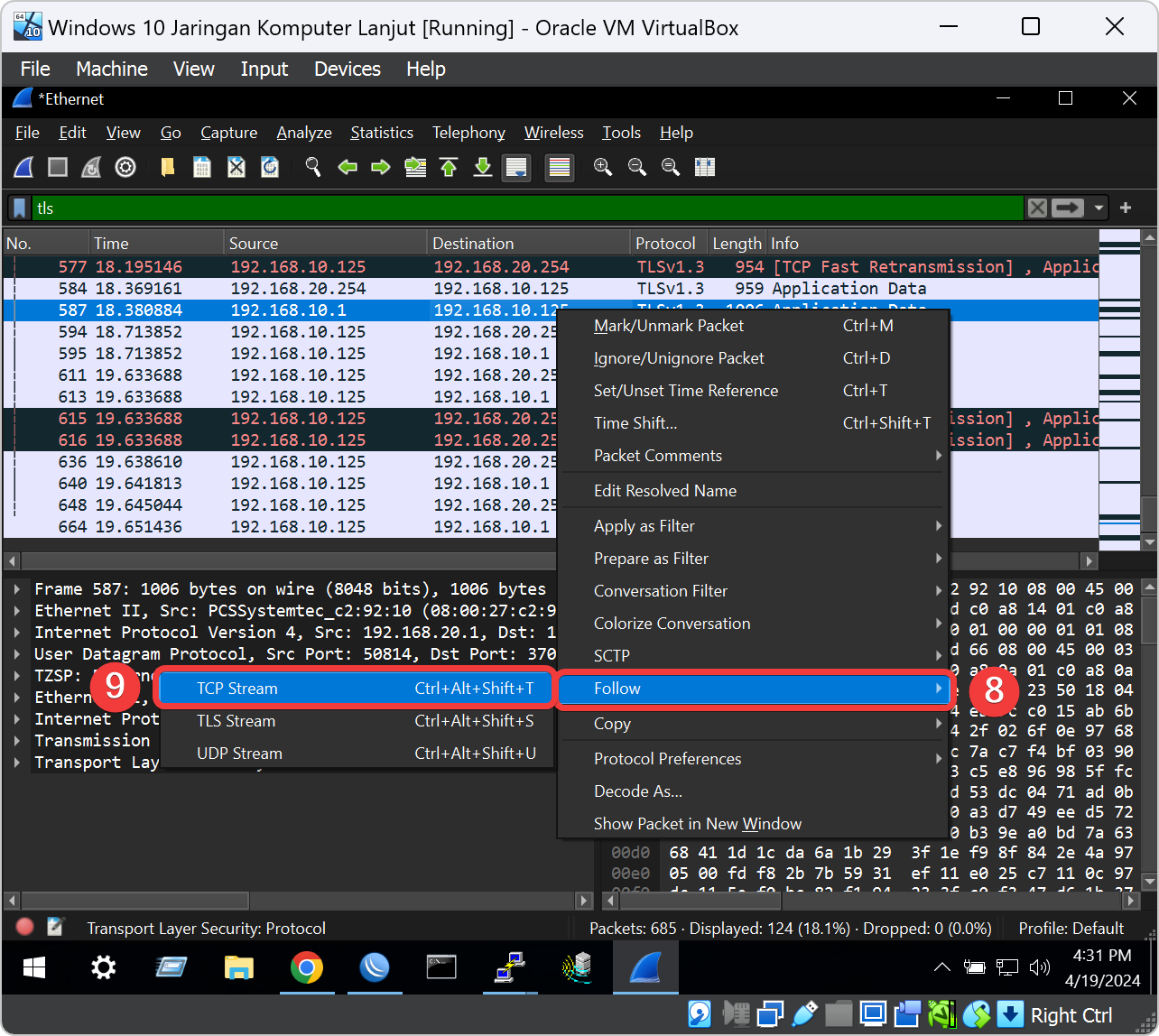Zoom out main window text
The width and height of the screenshot is (1159, 1036).
pyautogui.click(x=637, y=167)
